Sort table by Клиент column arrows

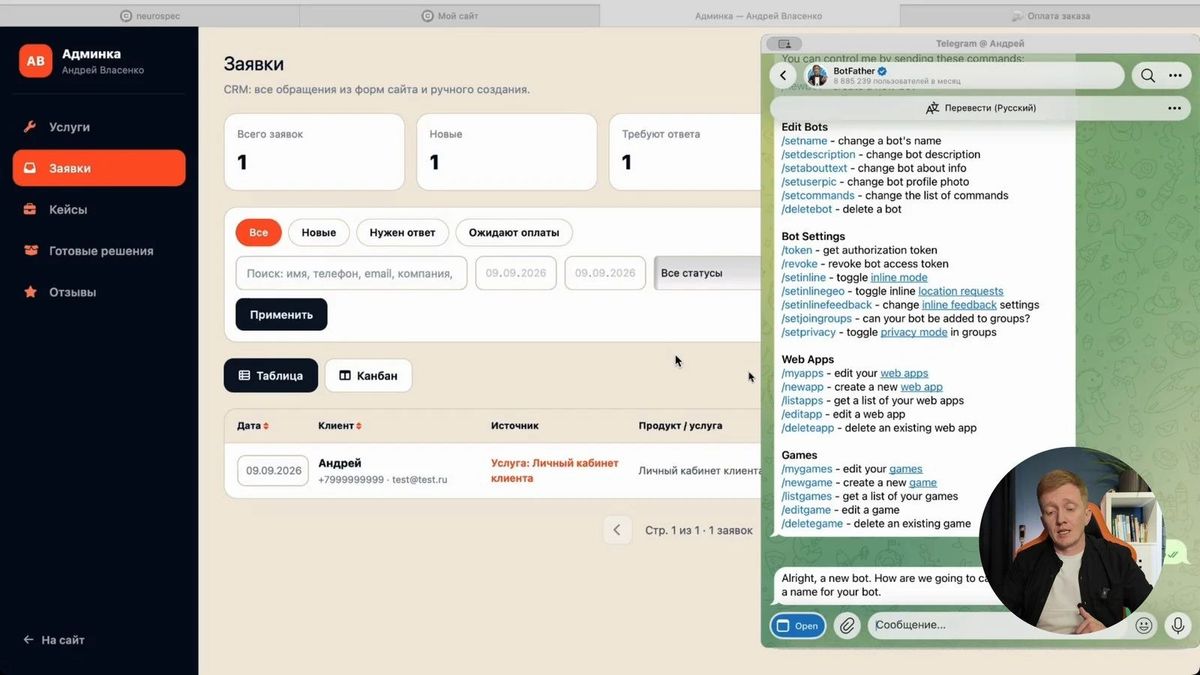[x=359, y=426]
